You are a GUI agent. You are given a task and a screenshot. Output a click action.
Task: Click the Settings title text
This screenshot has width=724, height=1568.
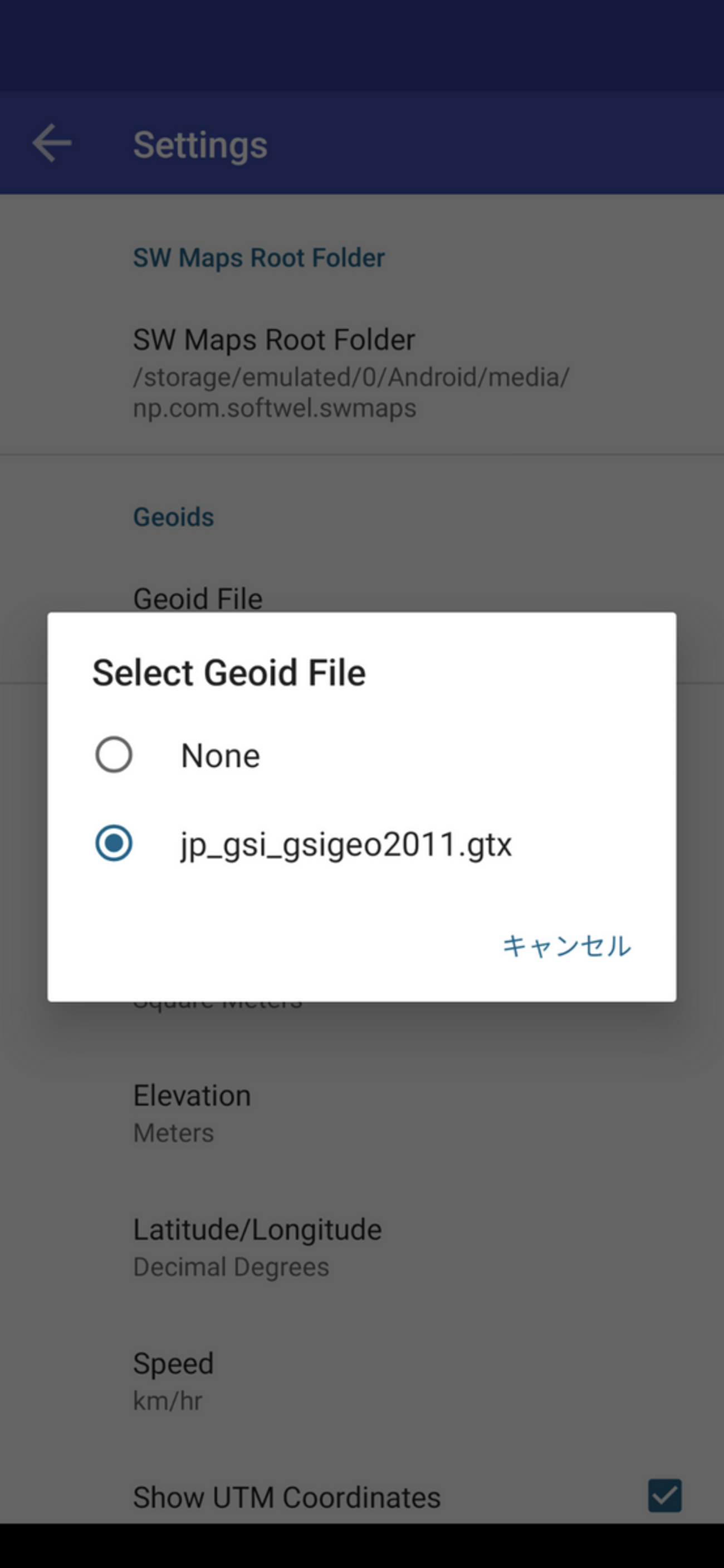[200, 145]
